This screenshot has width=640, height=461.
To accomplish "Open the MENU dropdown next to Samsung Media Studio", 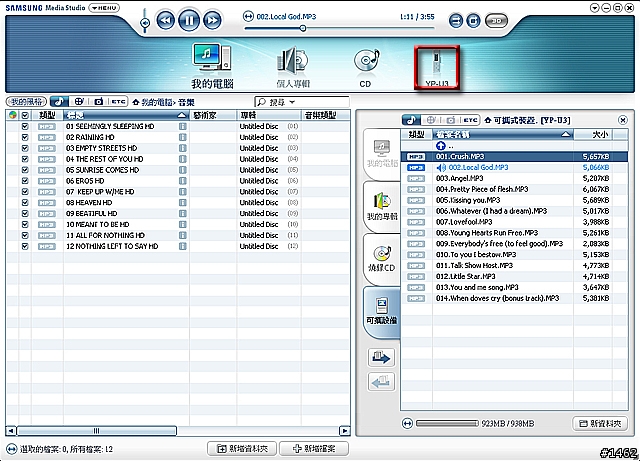I will pos(104,8).
